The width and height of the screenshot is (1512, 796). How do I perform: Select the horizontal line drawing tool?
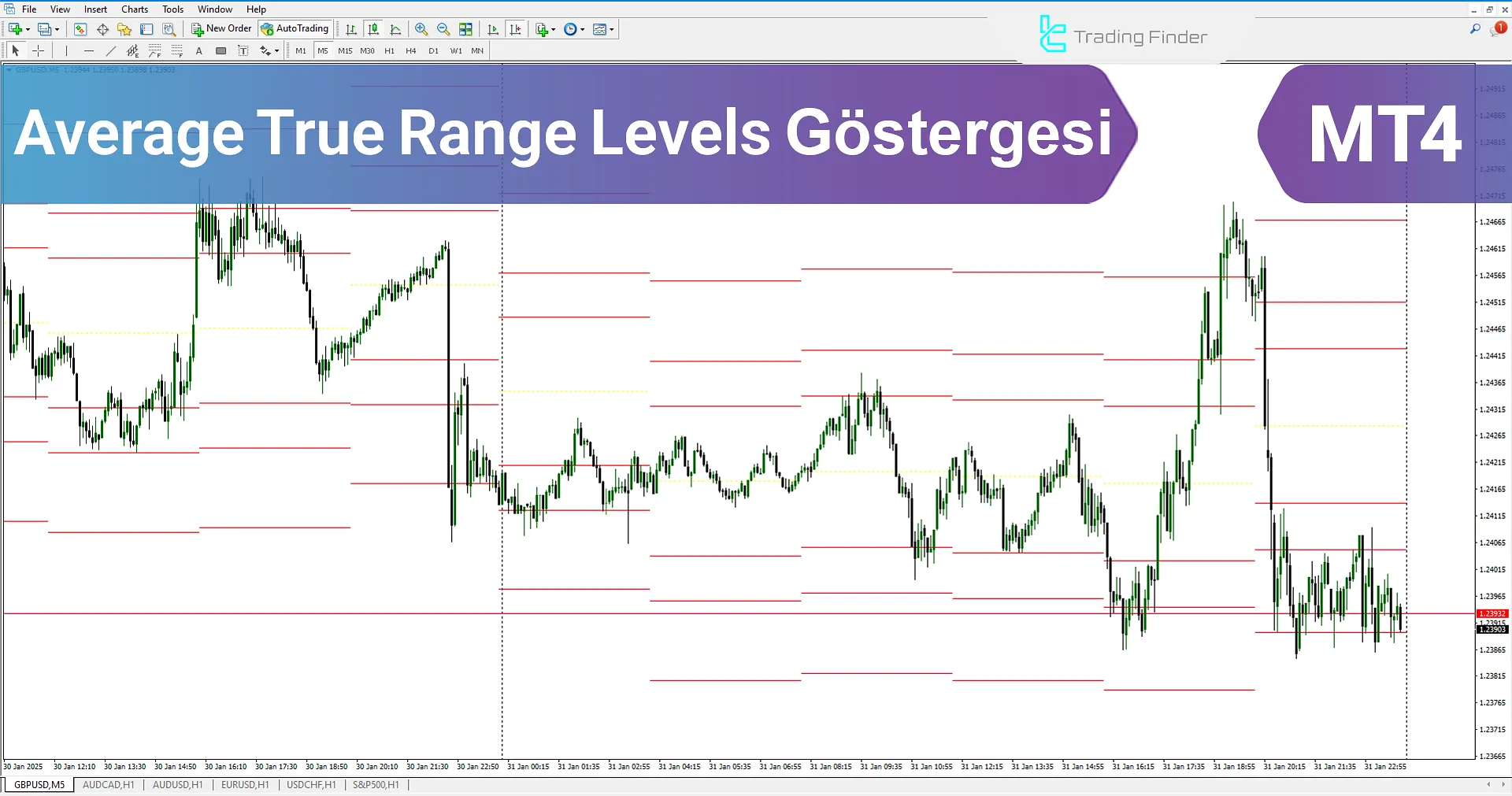tap(89, 50)
